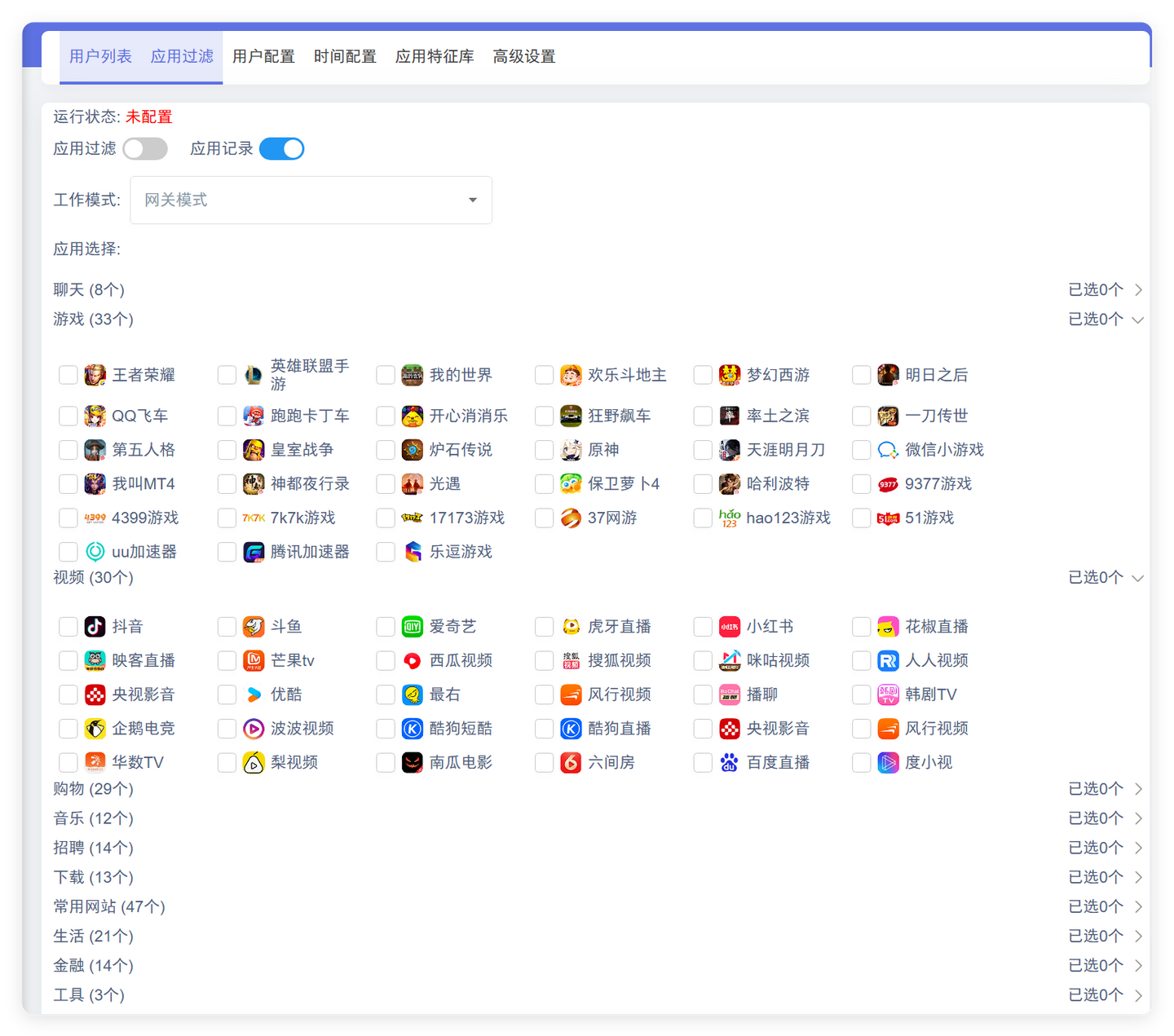
Task: Check the box for 原神
Action: coord(545,450)
